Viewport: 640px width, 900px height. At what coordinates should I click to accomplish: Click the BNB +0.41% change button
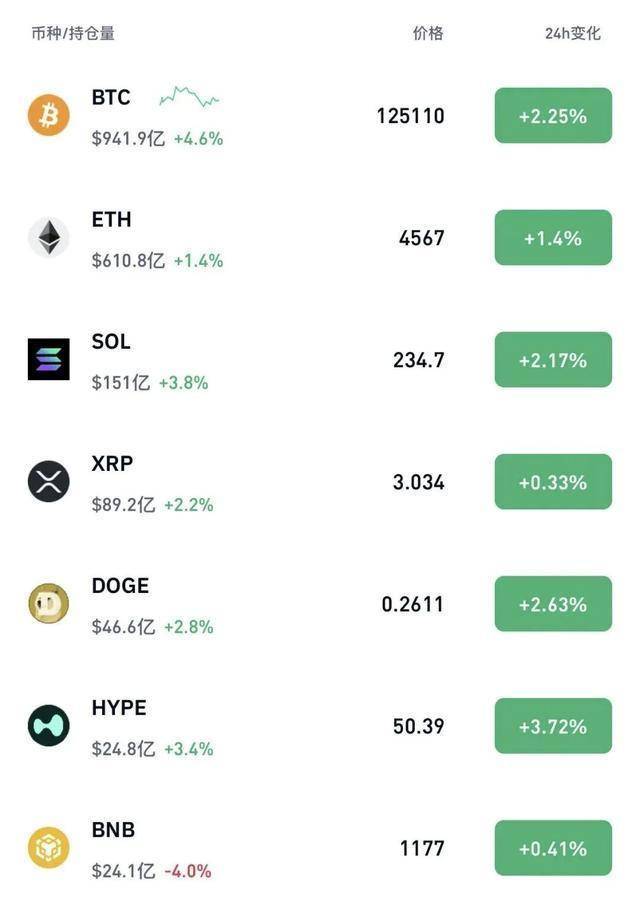pyautogui.click(x=553, y=848)
